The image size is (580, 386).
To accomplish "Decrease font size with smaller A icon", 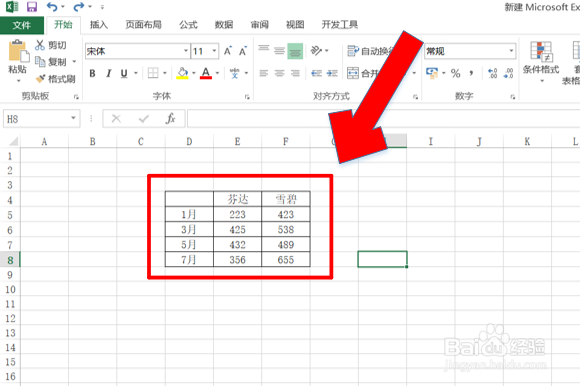I will tap(243, 51).
